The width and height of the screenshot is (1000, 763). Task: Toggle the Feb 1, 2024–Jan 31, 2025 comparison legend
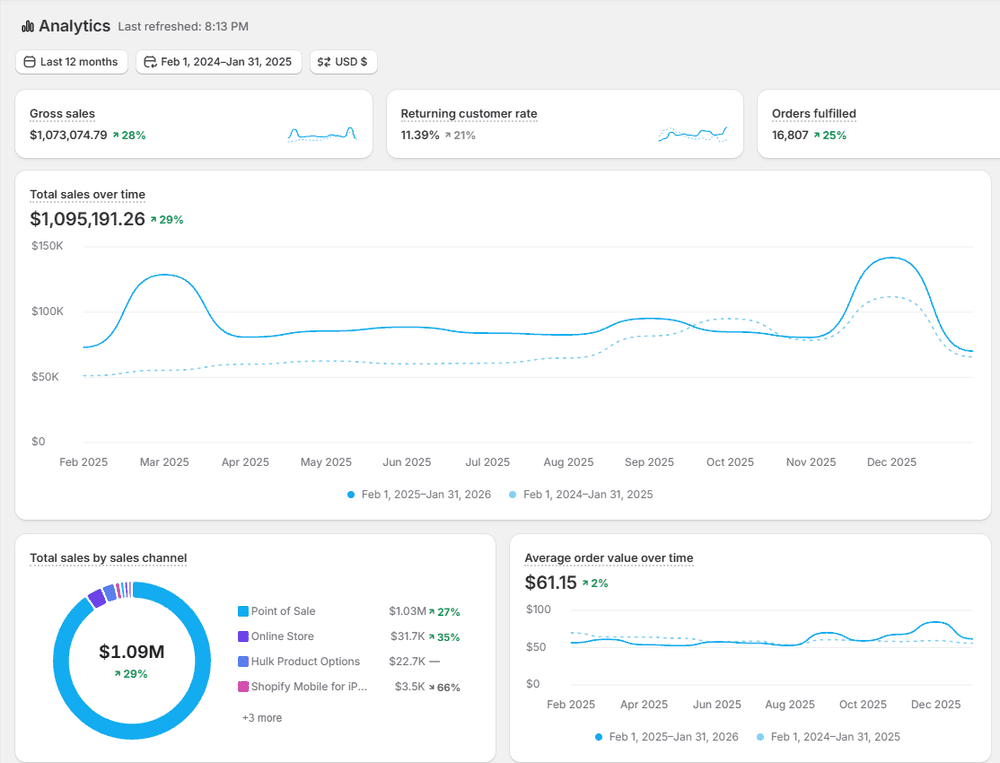click(x=584, y=494)
